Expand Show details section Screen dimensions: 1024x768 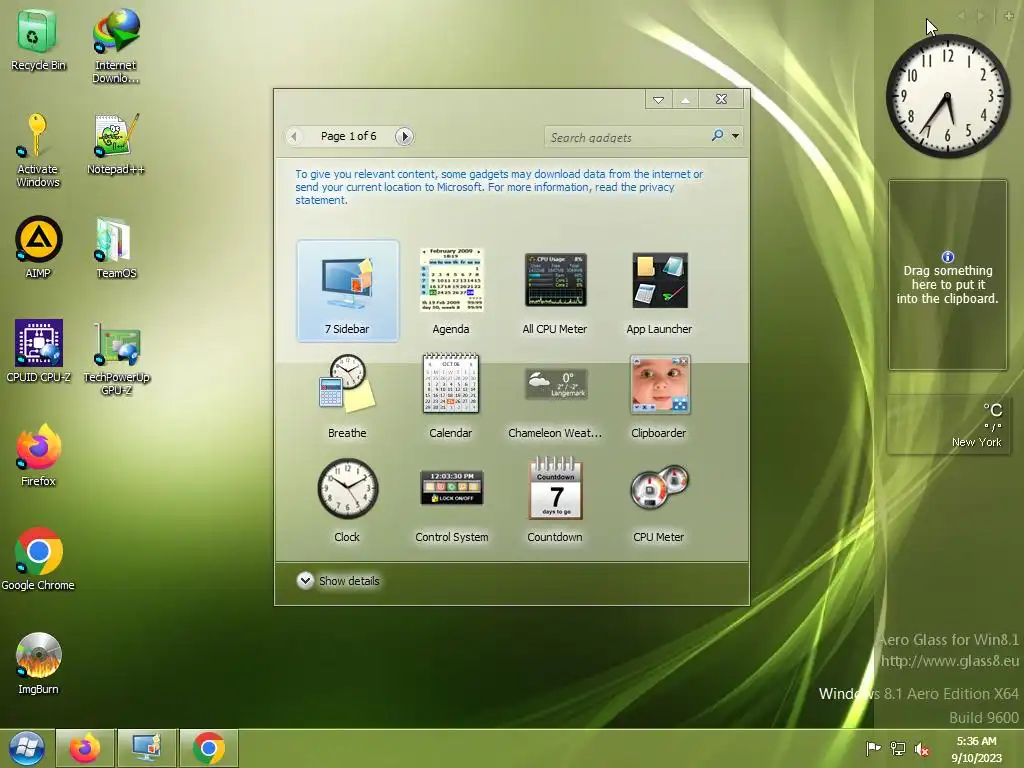click(338, 581)
